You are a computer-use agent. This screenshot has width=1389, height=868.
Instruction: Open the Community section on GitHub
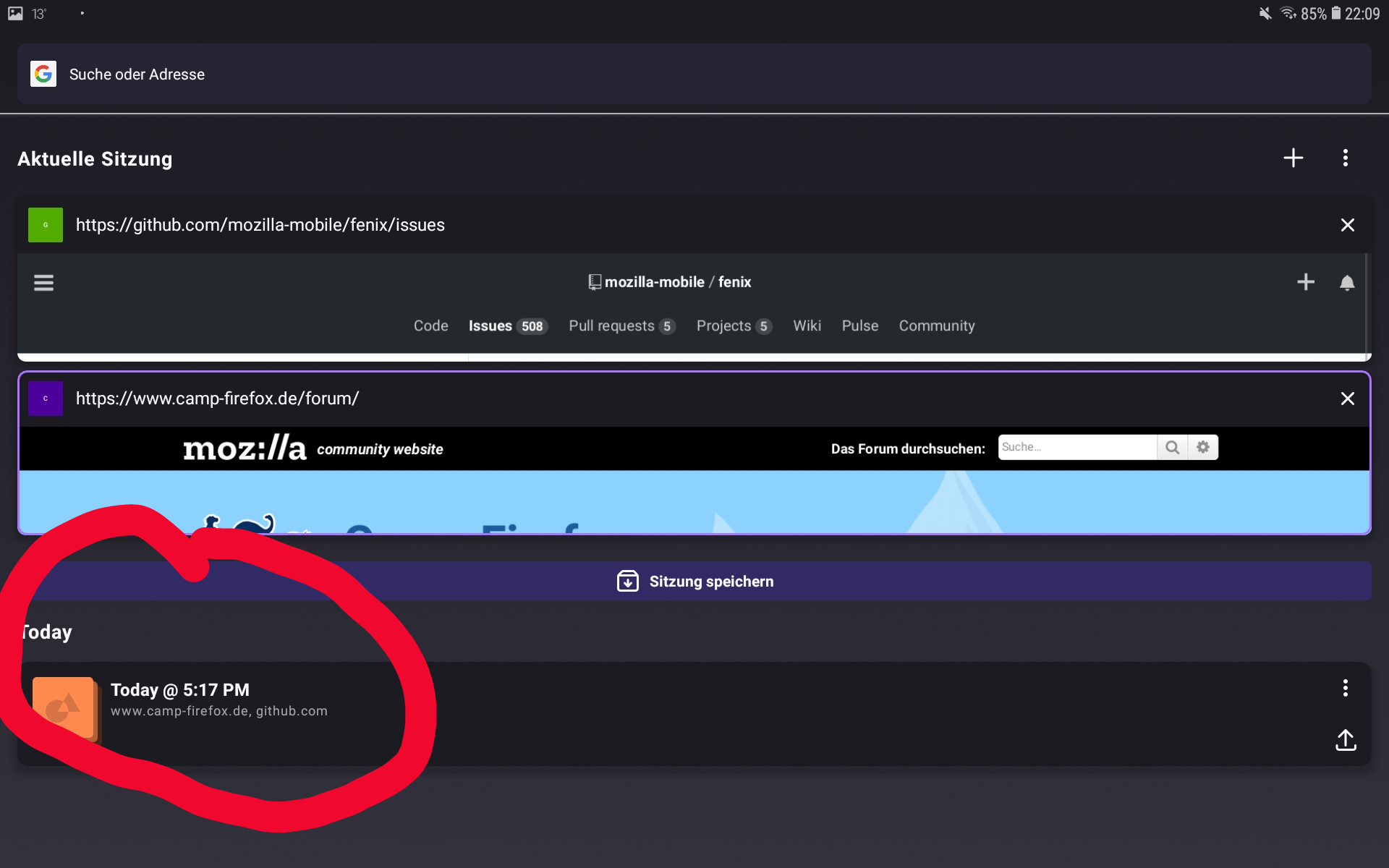[x=937, y=325]
